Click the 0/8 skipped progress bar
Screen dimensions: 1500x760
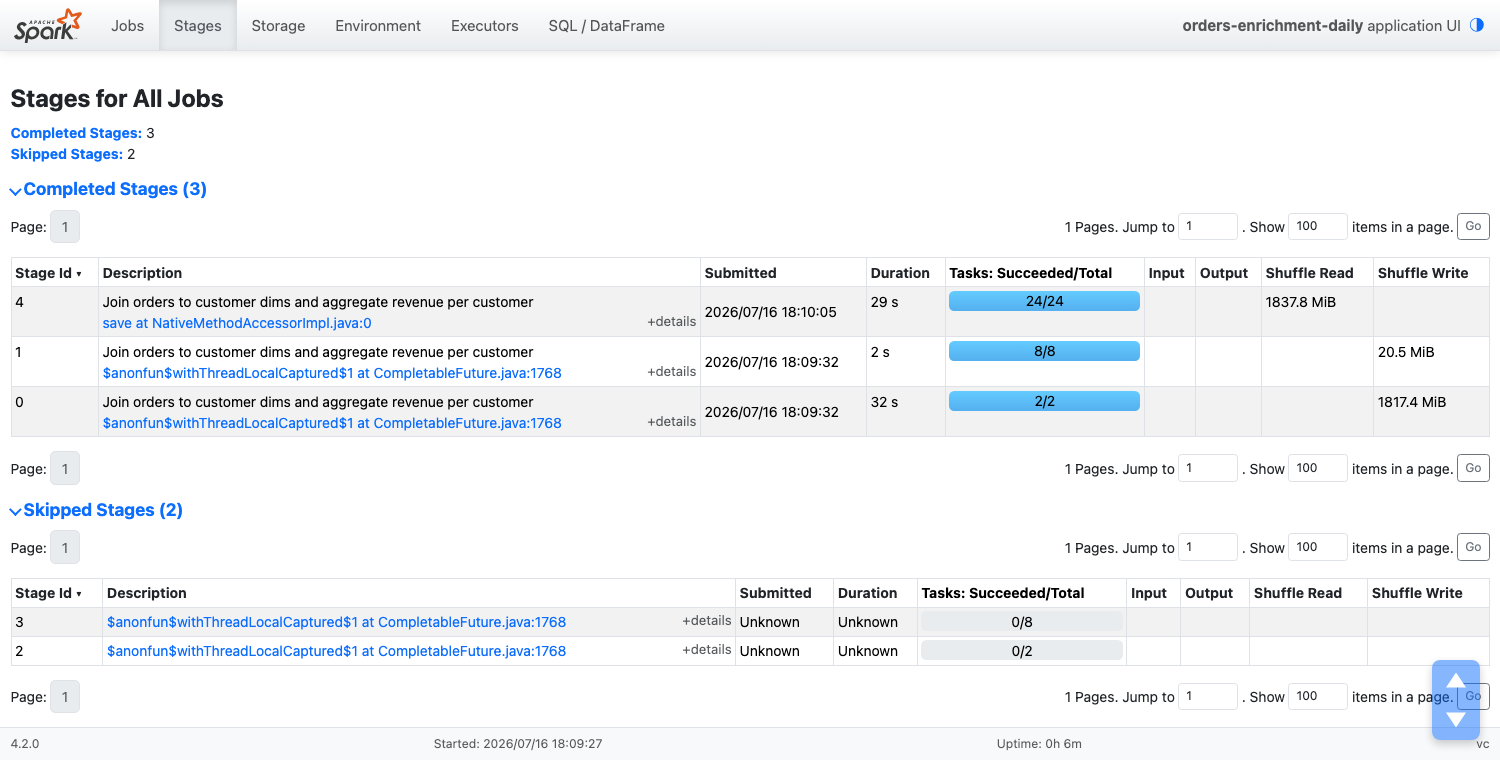(x=1022, y=622)
